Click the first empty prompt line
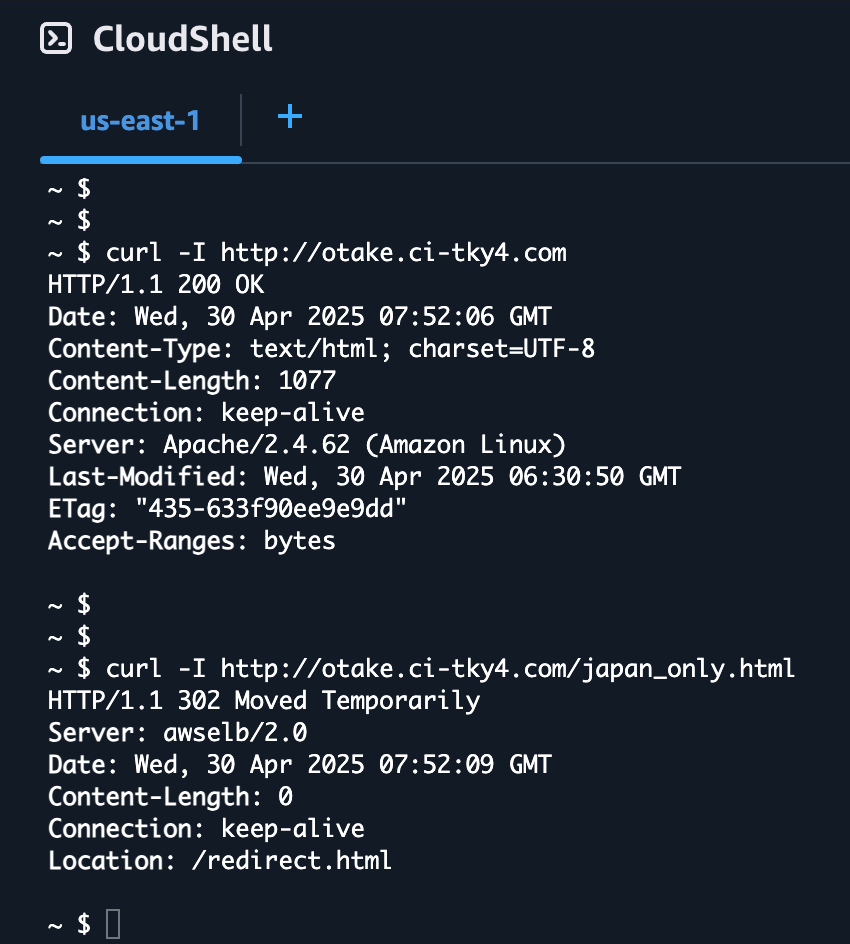 coord(69,189)
